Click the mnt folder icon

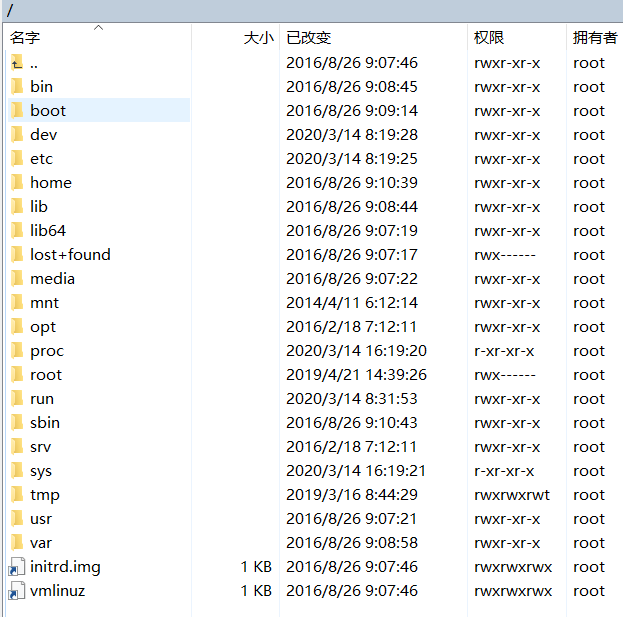click(x=17, y=303)
